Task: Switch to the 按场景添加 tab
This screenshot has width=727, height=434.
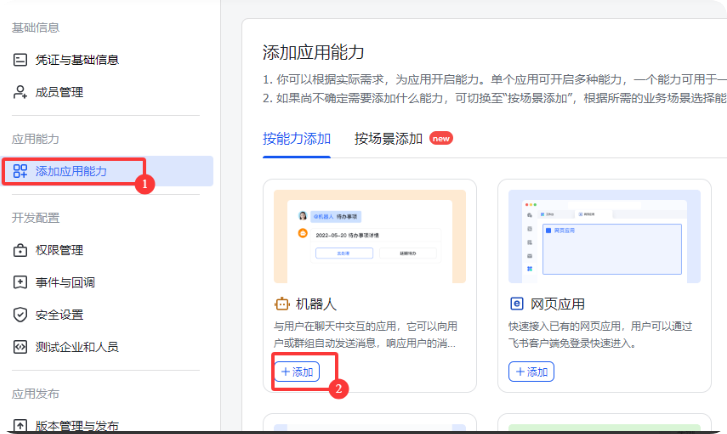Action: [x=388, y=139]
